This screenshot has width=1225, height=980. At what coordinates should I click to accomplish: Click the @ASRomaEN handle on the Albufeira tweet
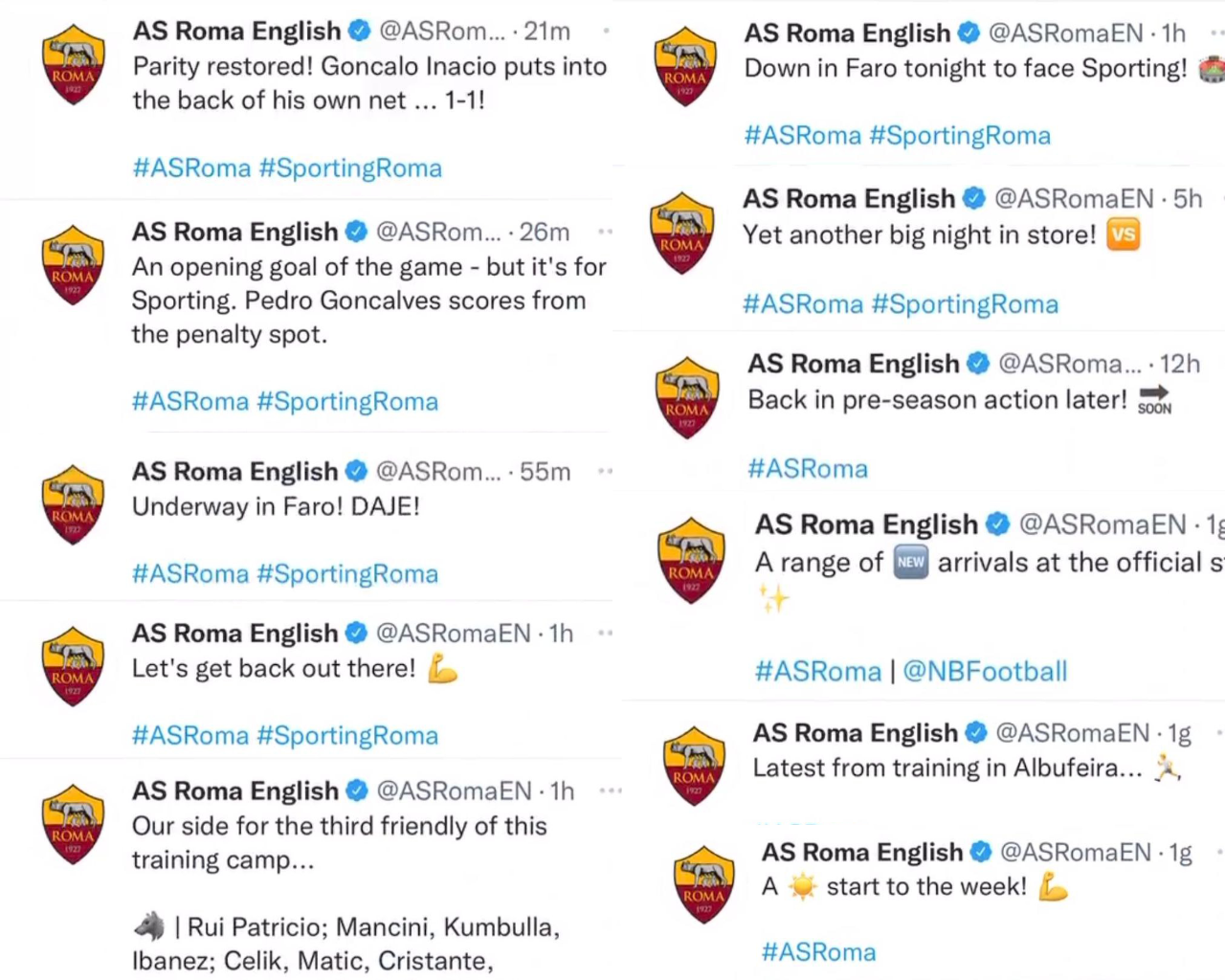click(1072, 733)
